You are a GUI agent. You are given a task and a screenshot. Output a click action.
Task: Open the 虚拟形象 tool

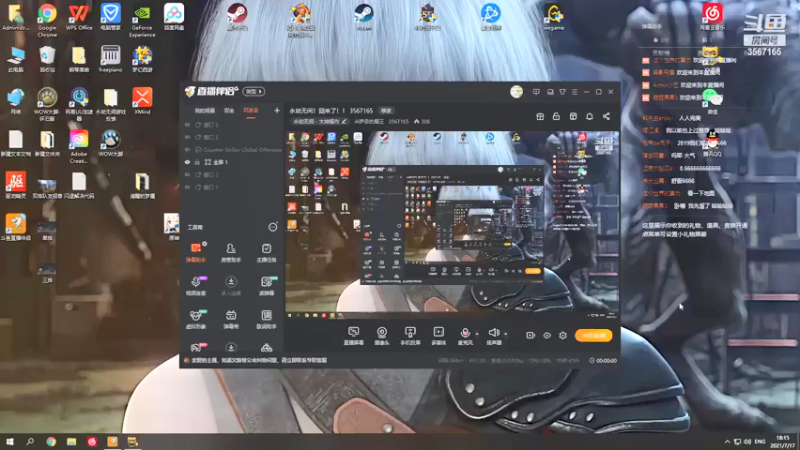click(x=196, y=319)
